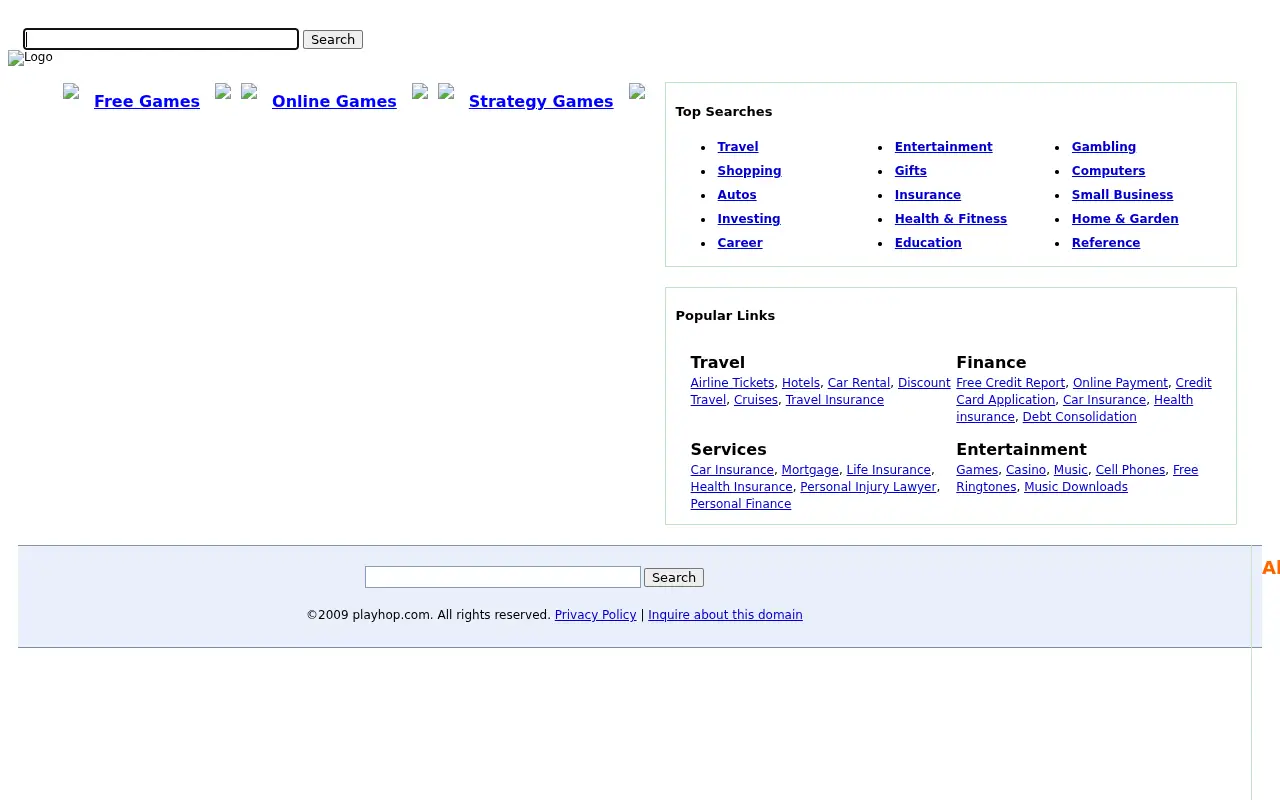Viewport: 1280px width, 800px height.
Task: Go to Gambling top search
Action: [1104, 147]
